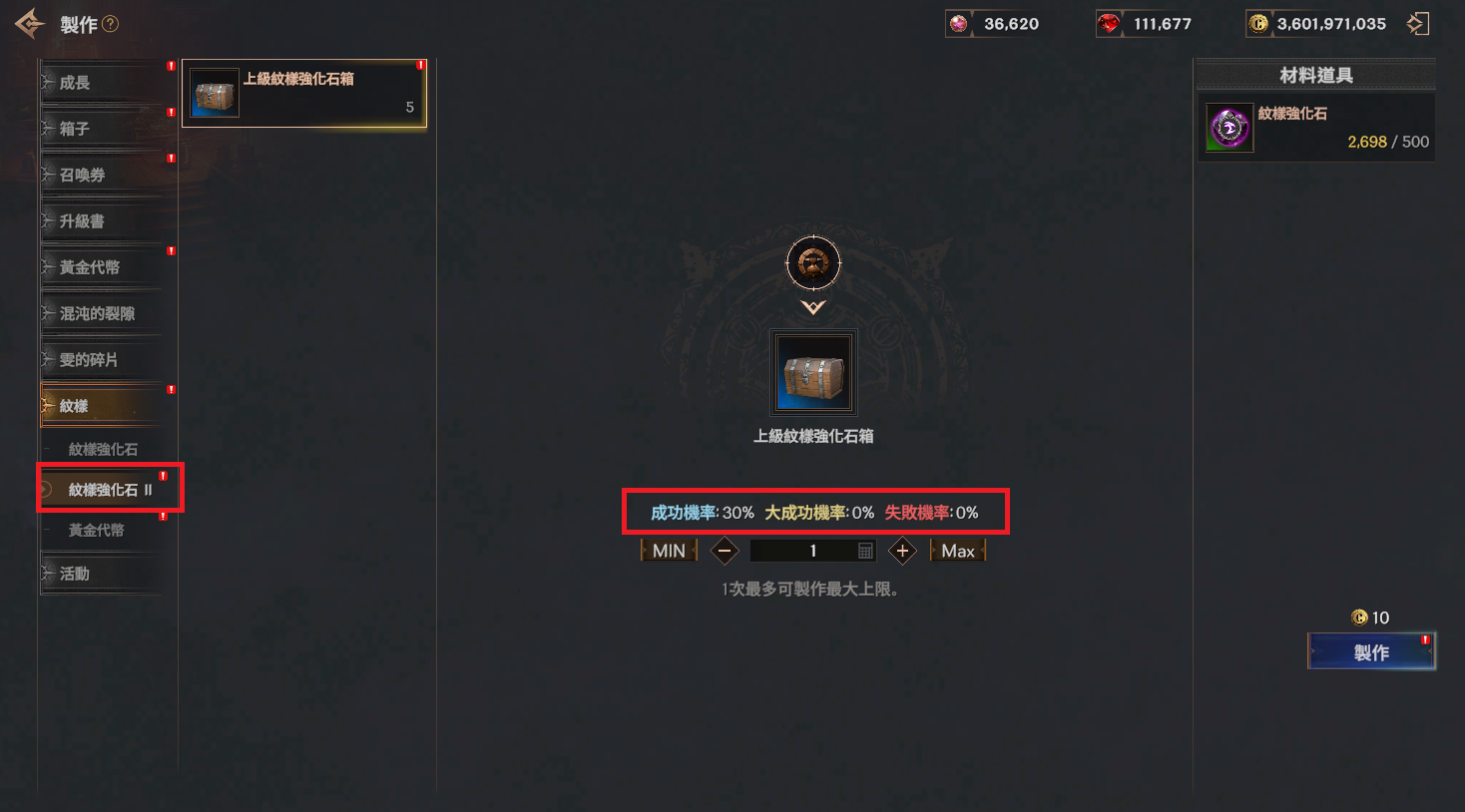Select the 上級紋樣強化石箱 chest result thumbnail

point(813,373)
